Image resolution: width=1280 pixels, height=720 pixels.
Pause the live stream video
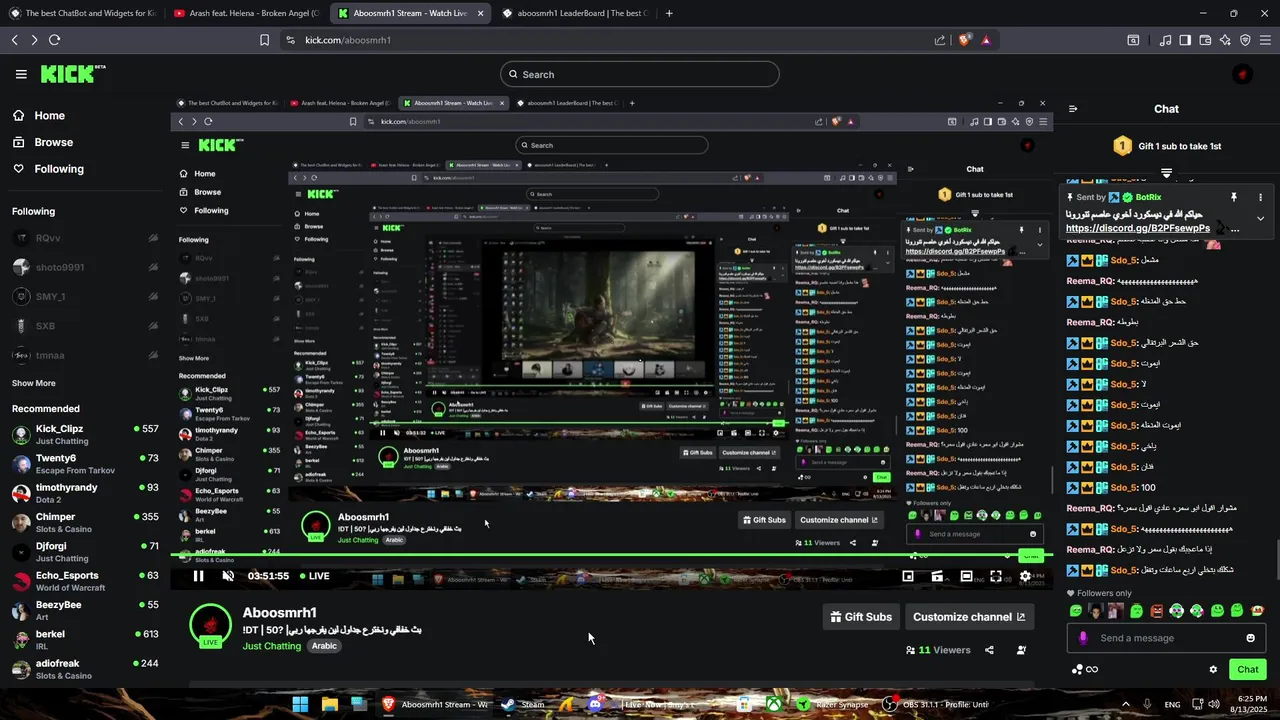tap(198, 576)
